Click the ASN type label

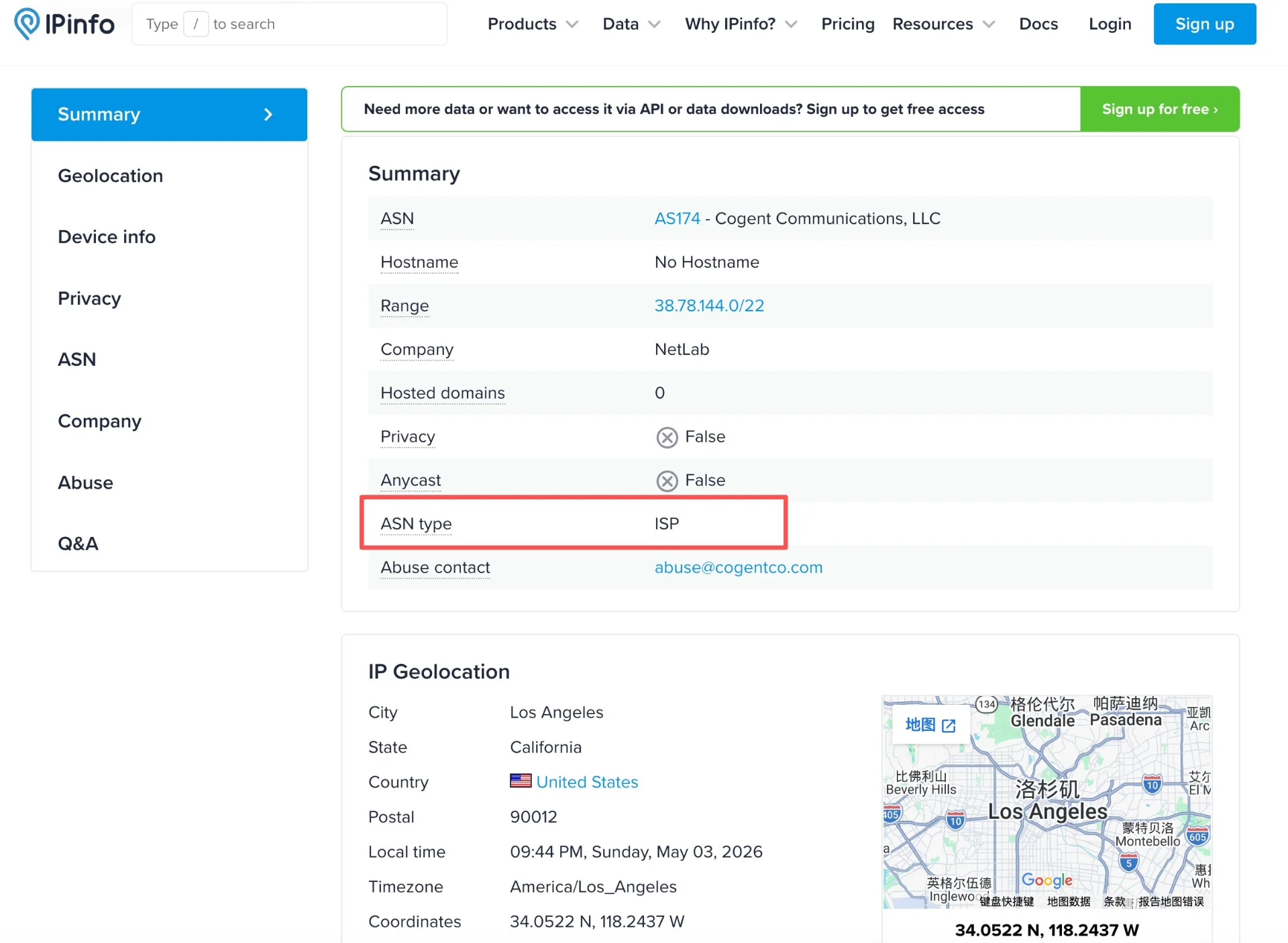point(416,524)
